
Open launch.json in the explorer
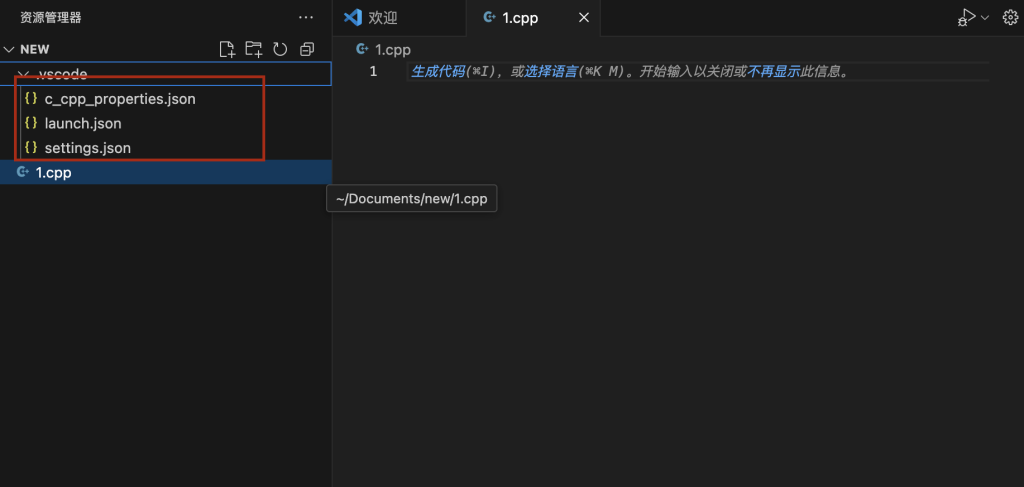(x=83, y=123)
